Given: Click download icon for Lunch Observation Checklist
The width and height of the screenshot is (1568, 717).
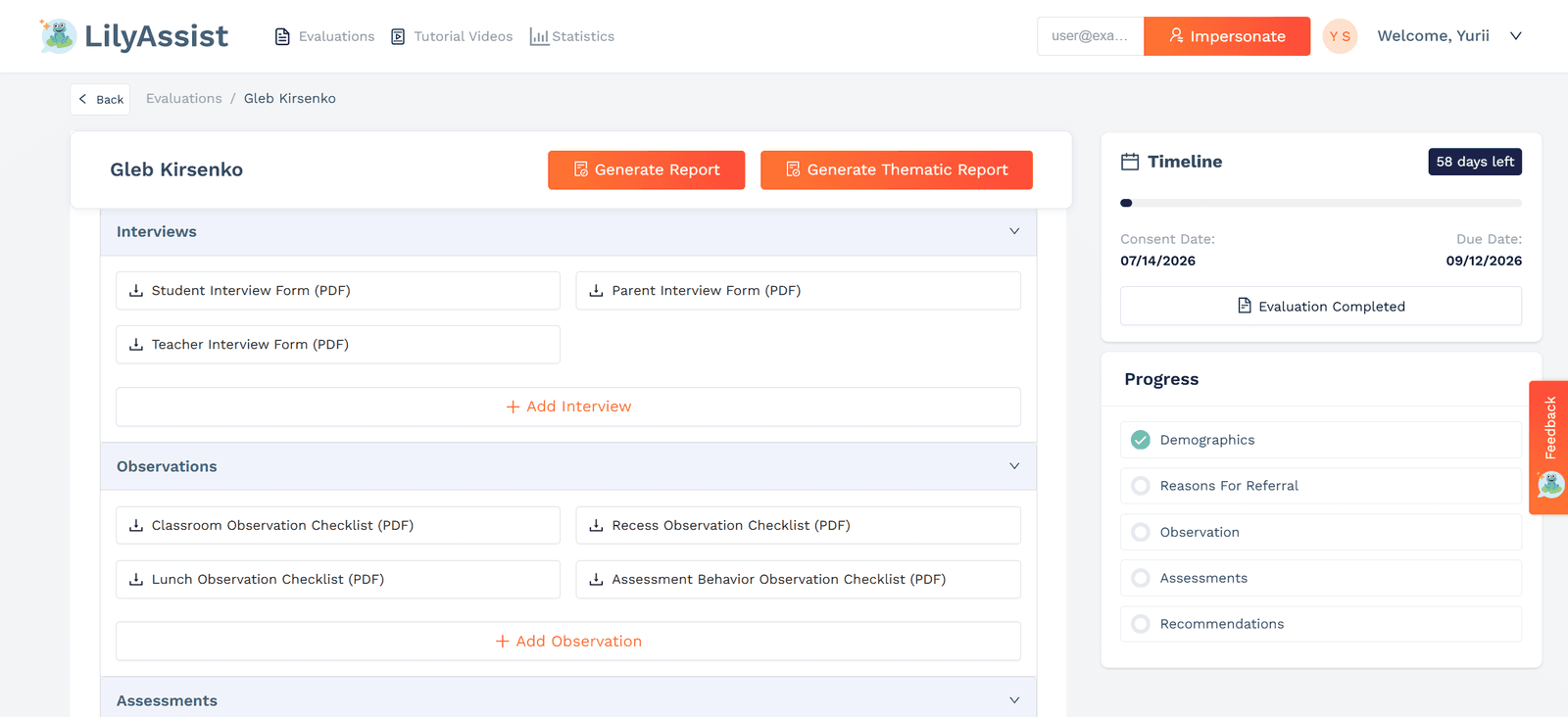Looking at the screenshot, I should tap(136, 580).
